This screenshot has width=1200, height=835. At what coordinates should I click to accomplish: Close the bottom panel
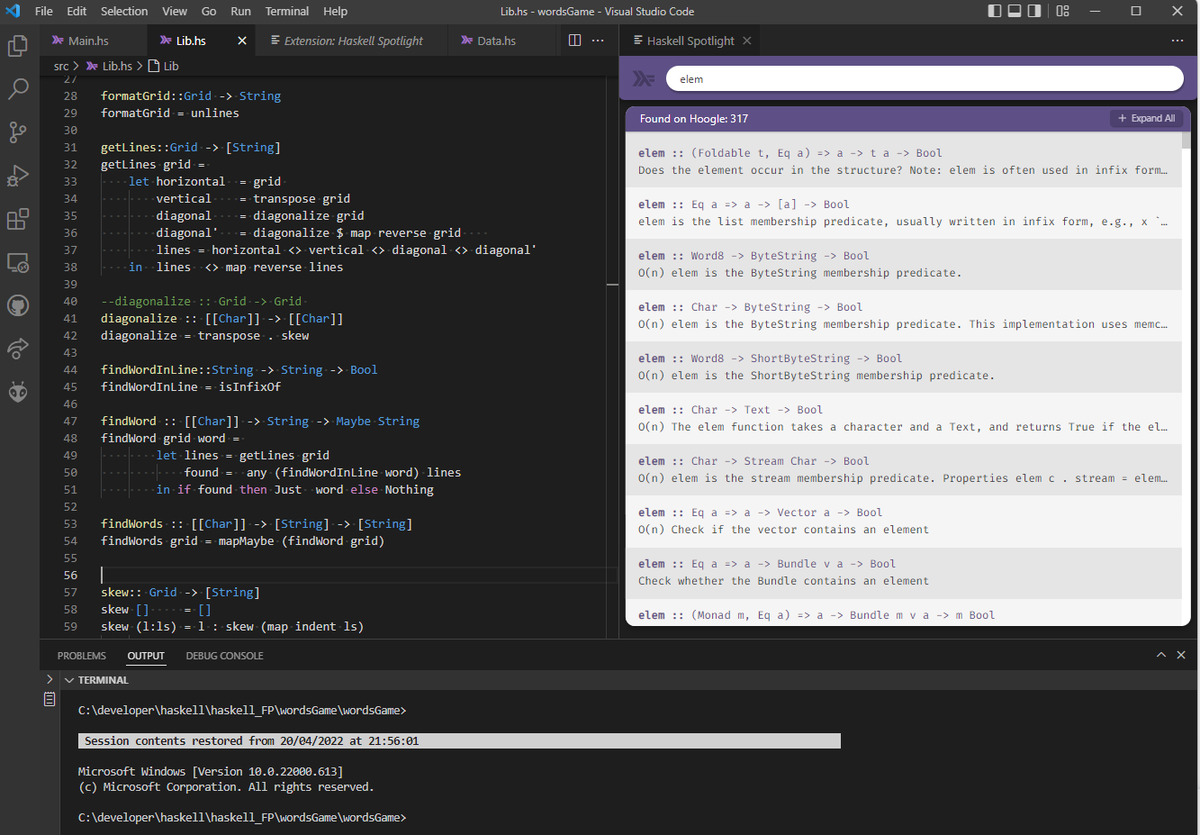[x=1182, y=655]
